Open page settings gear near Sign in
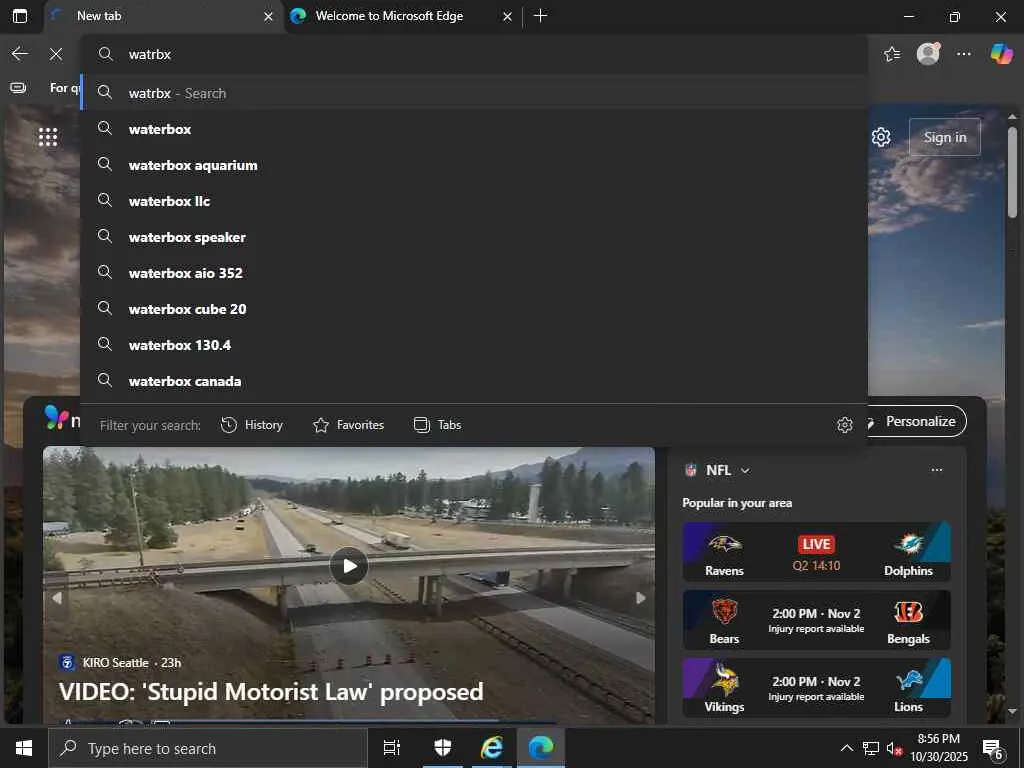This screenshot has width=1024, height=768. (881, 137)
